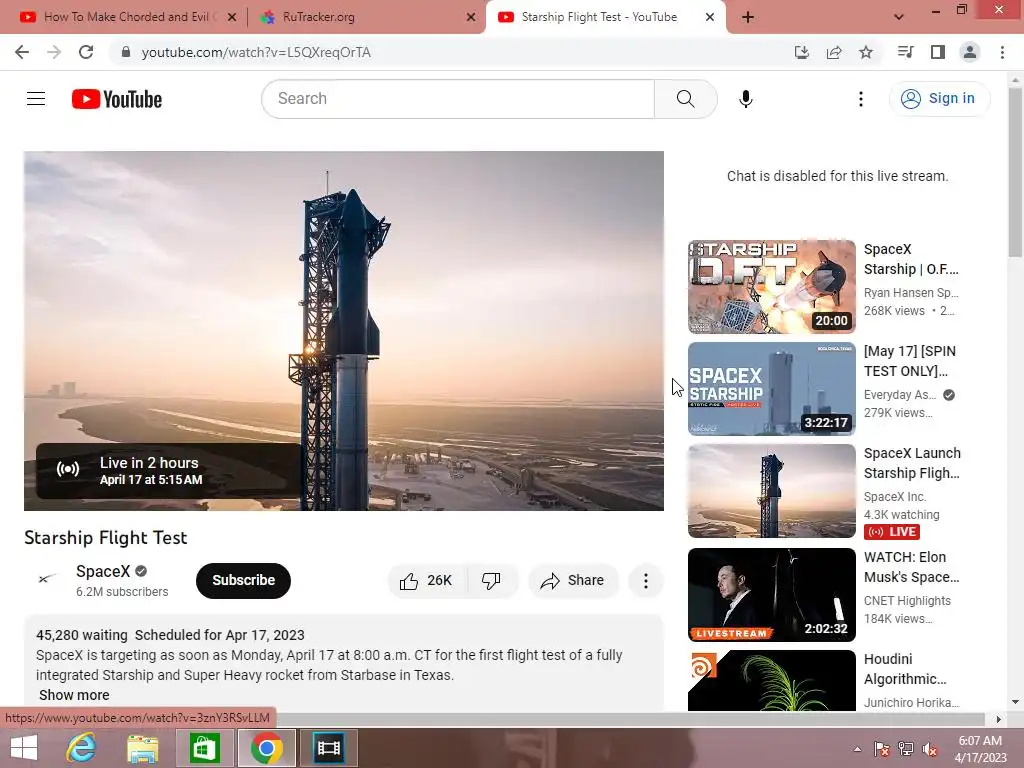Click the search magnifier button
This screenshot has height=768, width=1024.
click(x=686, y=99)
